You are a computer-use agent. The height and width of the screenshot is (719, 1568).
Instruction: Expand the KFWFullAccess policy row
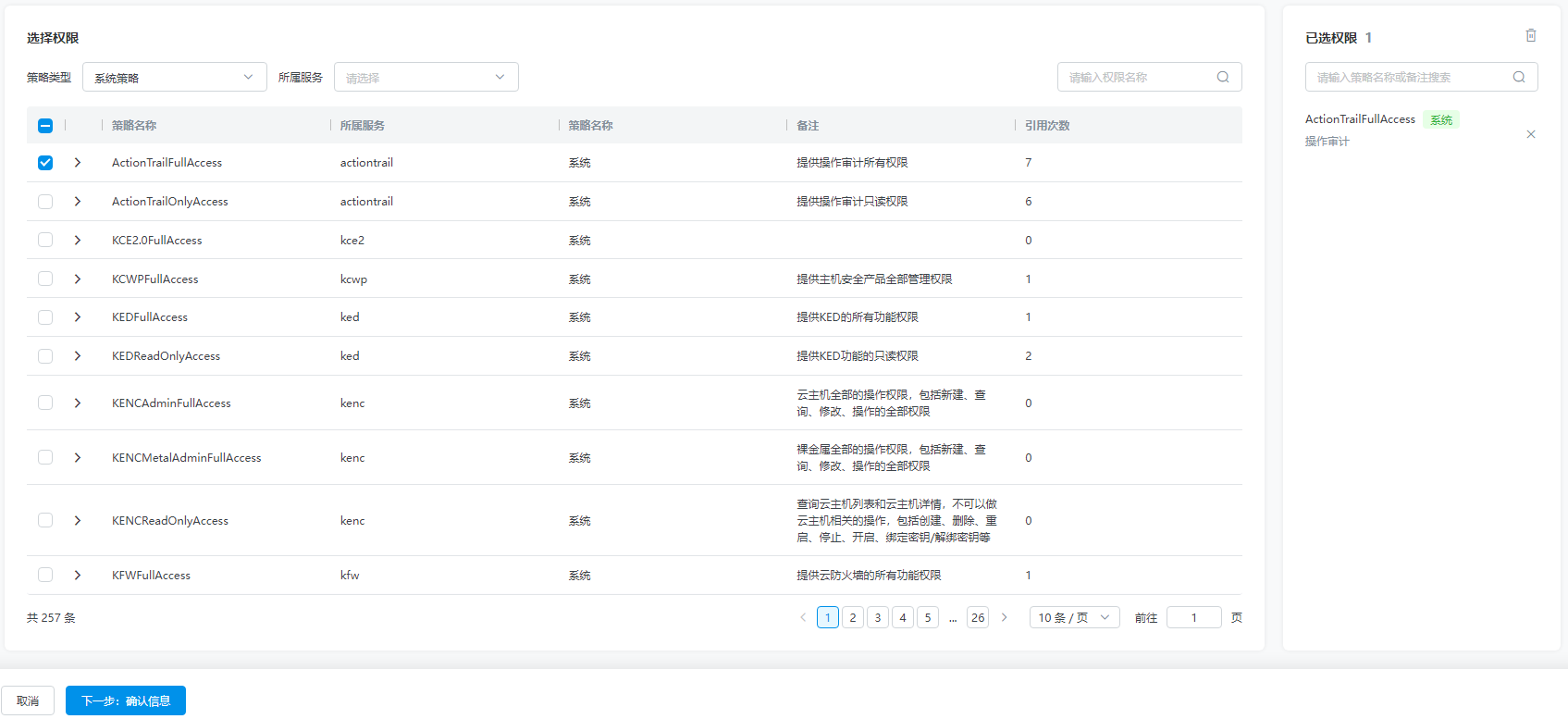[x=78, y=575]
